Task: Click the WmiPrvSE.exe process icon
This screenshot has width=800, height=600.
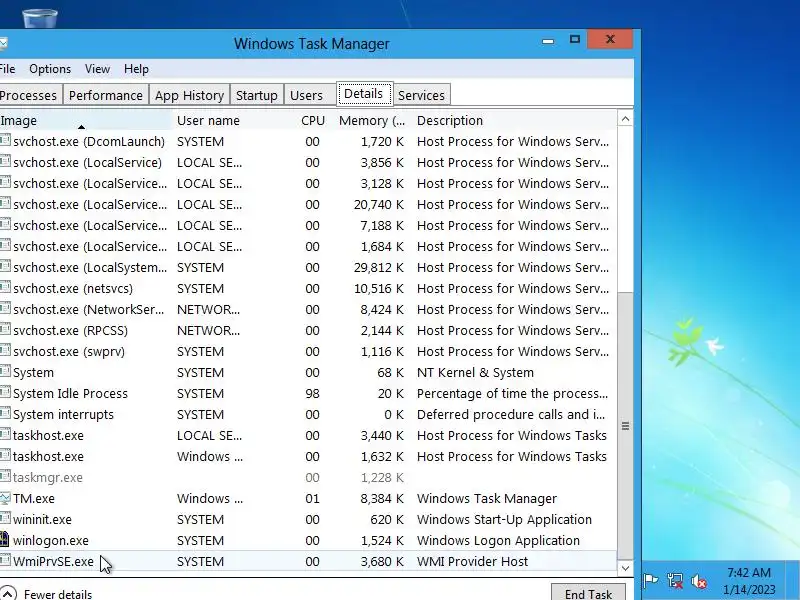Action: point(5,561)
